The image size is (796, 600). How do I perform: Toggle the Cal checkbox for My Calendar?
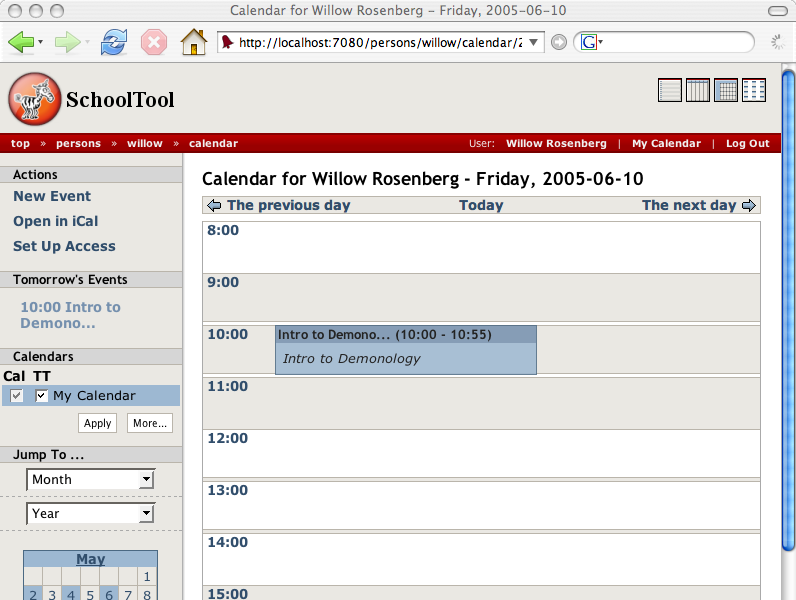tap(17, 396)
